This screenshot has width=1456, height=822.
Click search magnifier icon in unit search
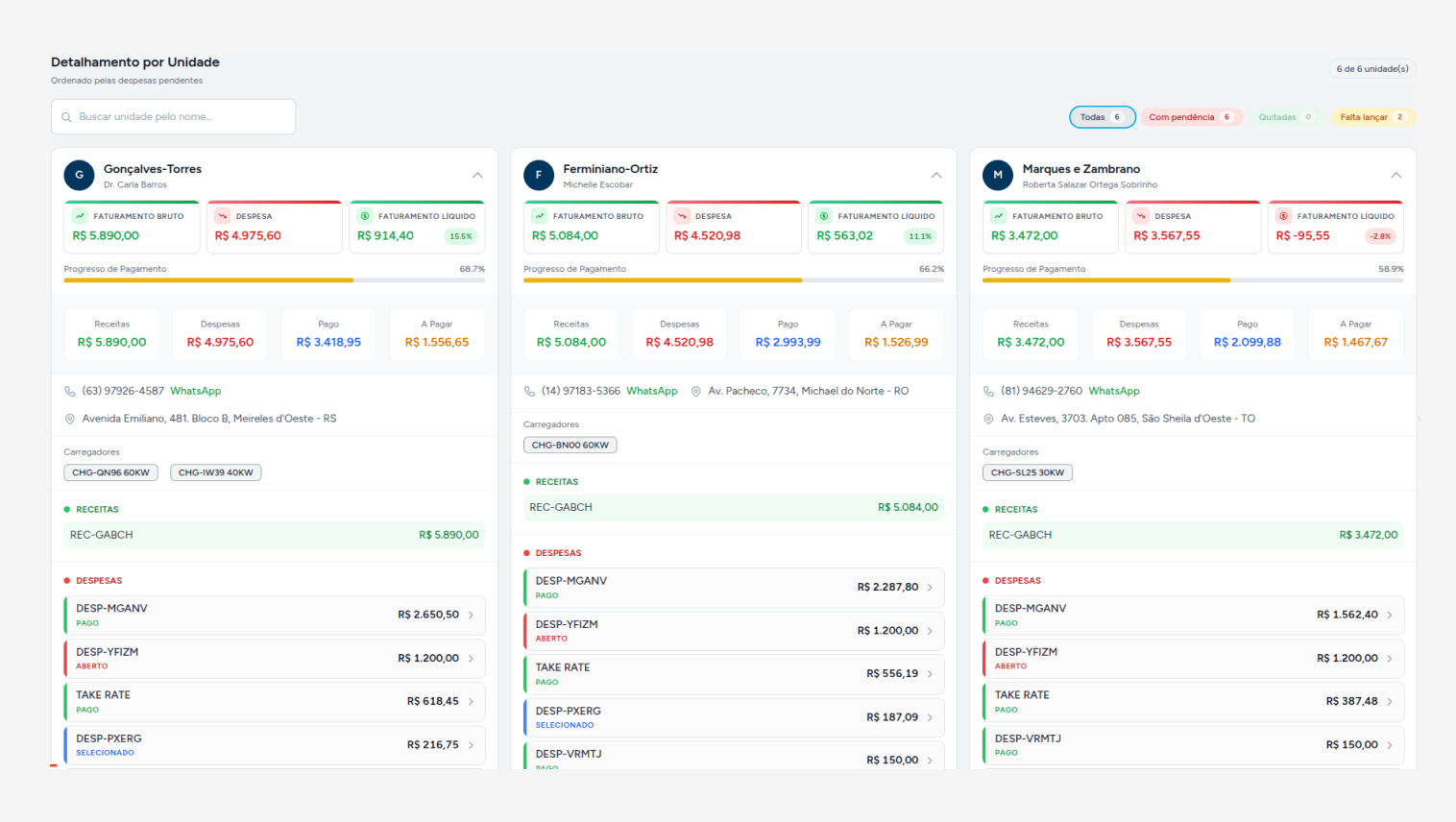tap(66, 117)
